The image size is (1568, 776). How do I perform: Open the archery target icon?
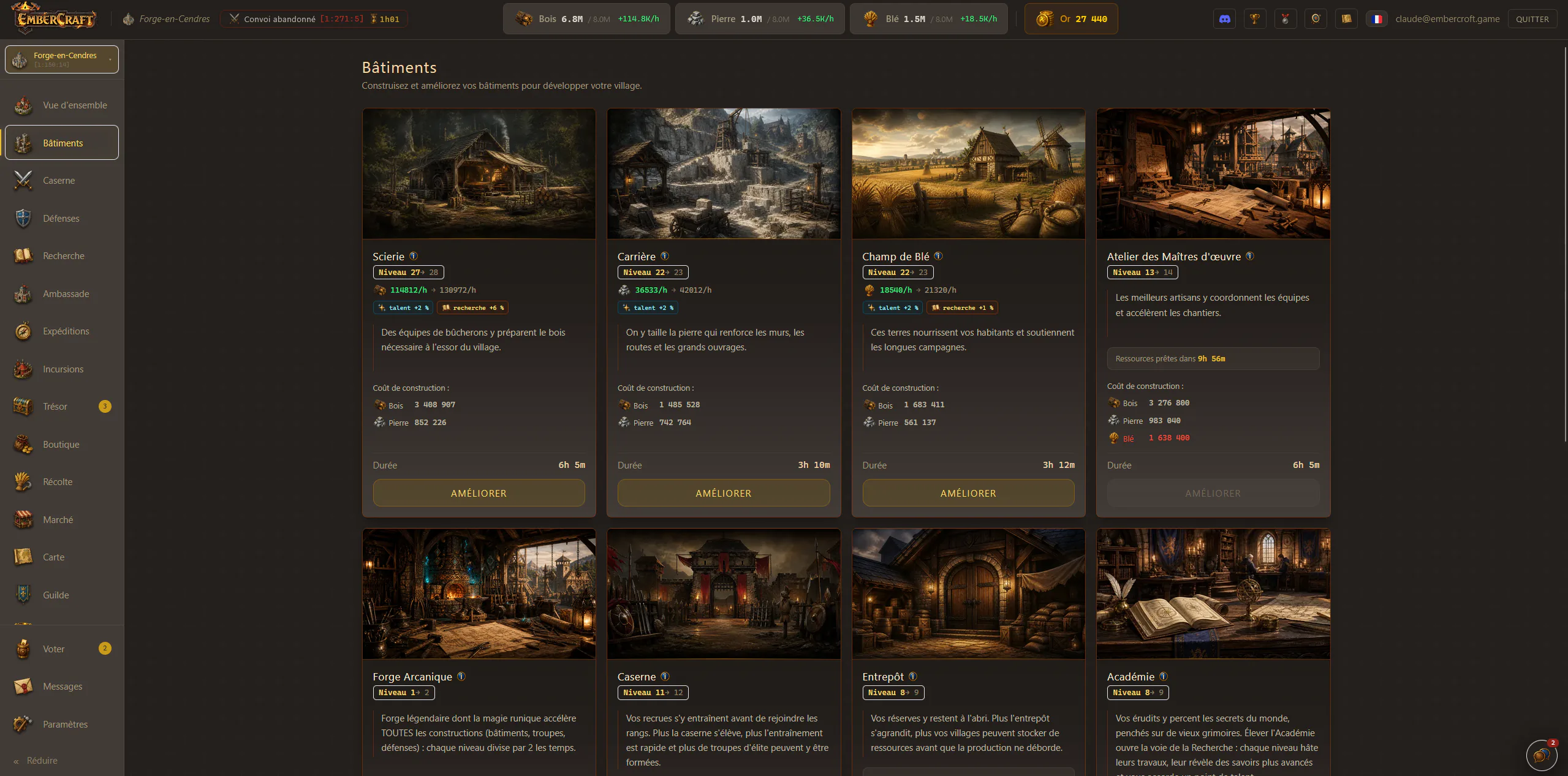click(1316, 19)
